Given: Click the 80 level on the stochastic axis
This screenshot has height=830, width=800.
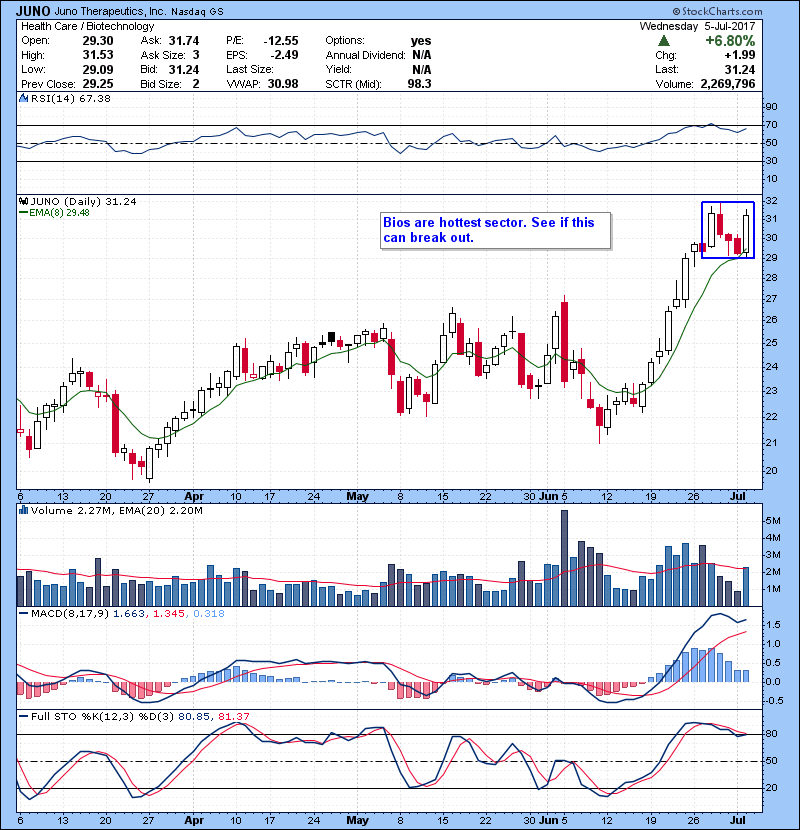Looking at the screenshot, I should point(771,734).
